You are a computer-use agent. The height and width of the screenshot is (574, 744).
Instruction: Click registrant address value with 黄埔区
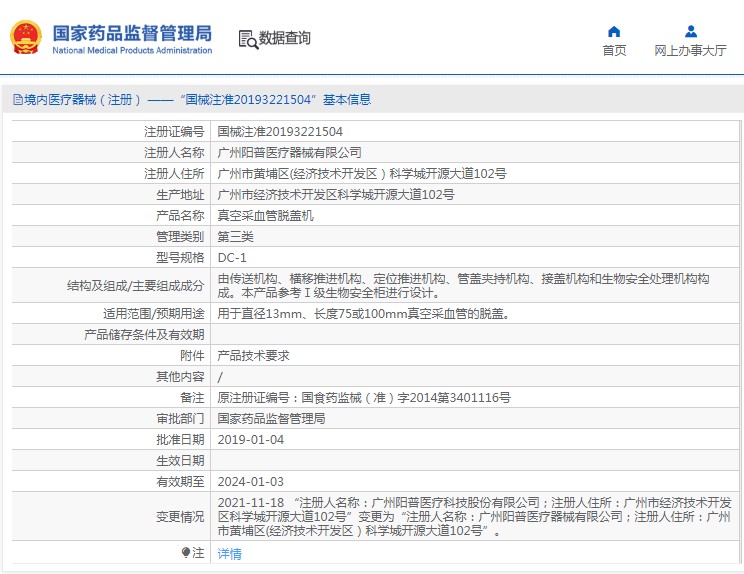coord(362,174)
